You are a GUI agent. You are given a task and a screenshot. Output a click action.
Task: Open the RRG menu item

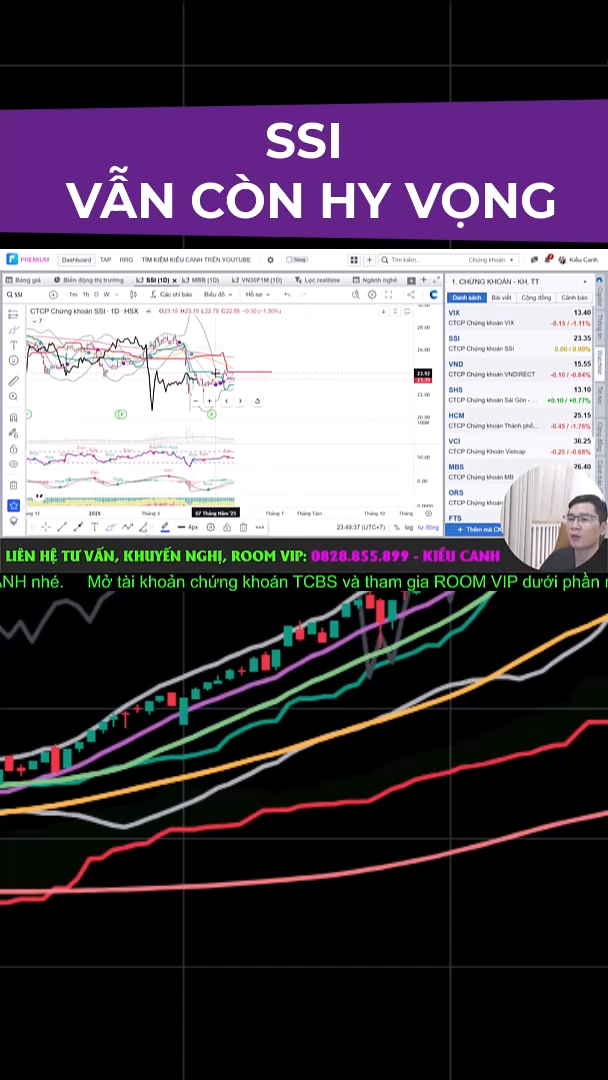click(x=126, y=260)
